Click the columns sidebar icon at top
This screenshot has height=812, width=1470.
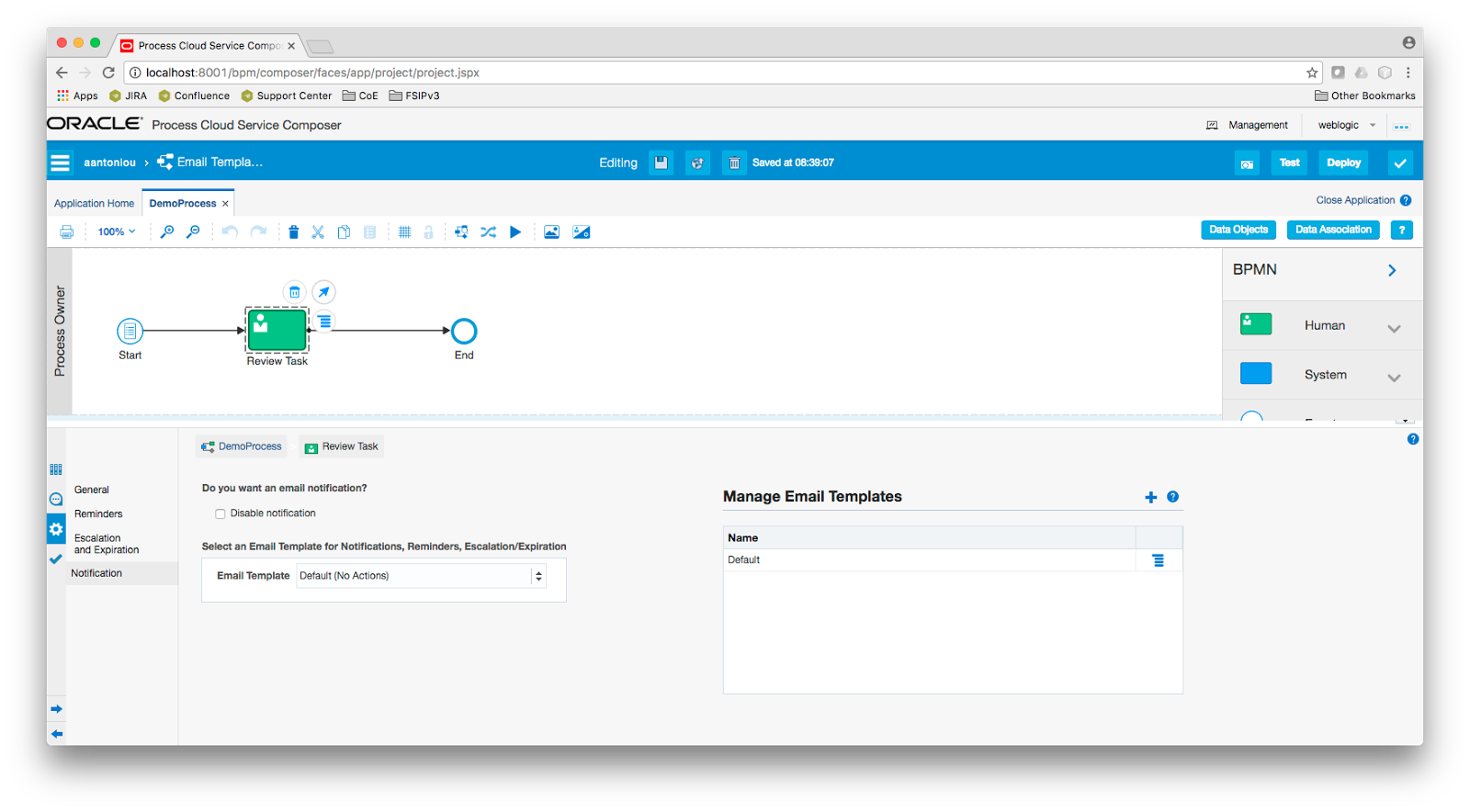pyautogui.click(x=56, y=469)
